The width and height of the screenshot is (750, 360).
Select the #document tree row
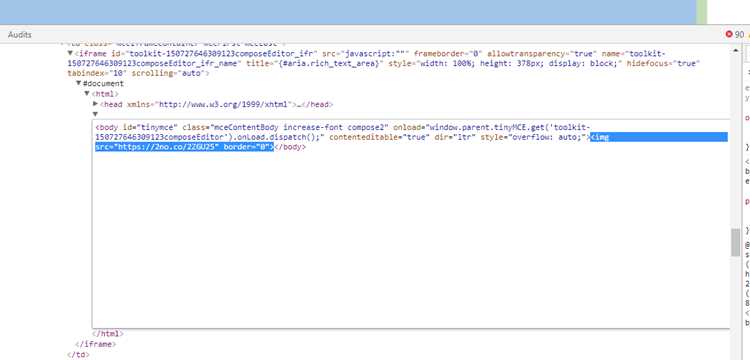[103, 83]
